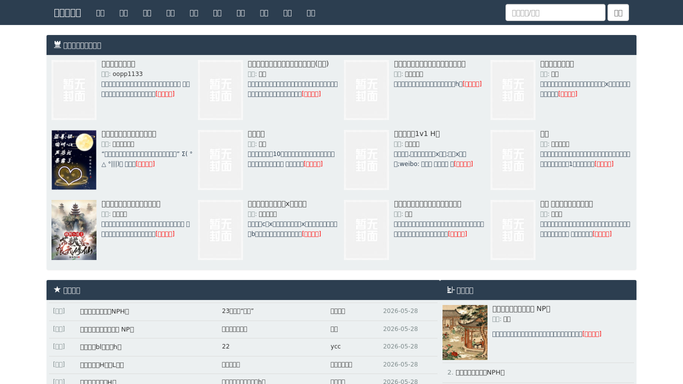The height and width of the screenshot is (384, 683).
Task: Open the moon and heart book cover
Action: (74, 160)
